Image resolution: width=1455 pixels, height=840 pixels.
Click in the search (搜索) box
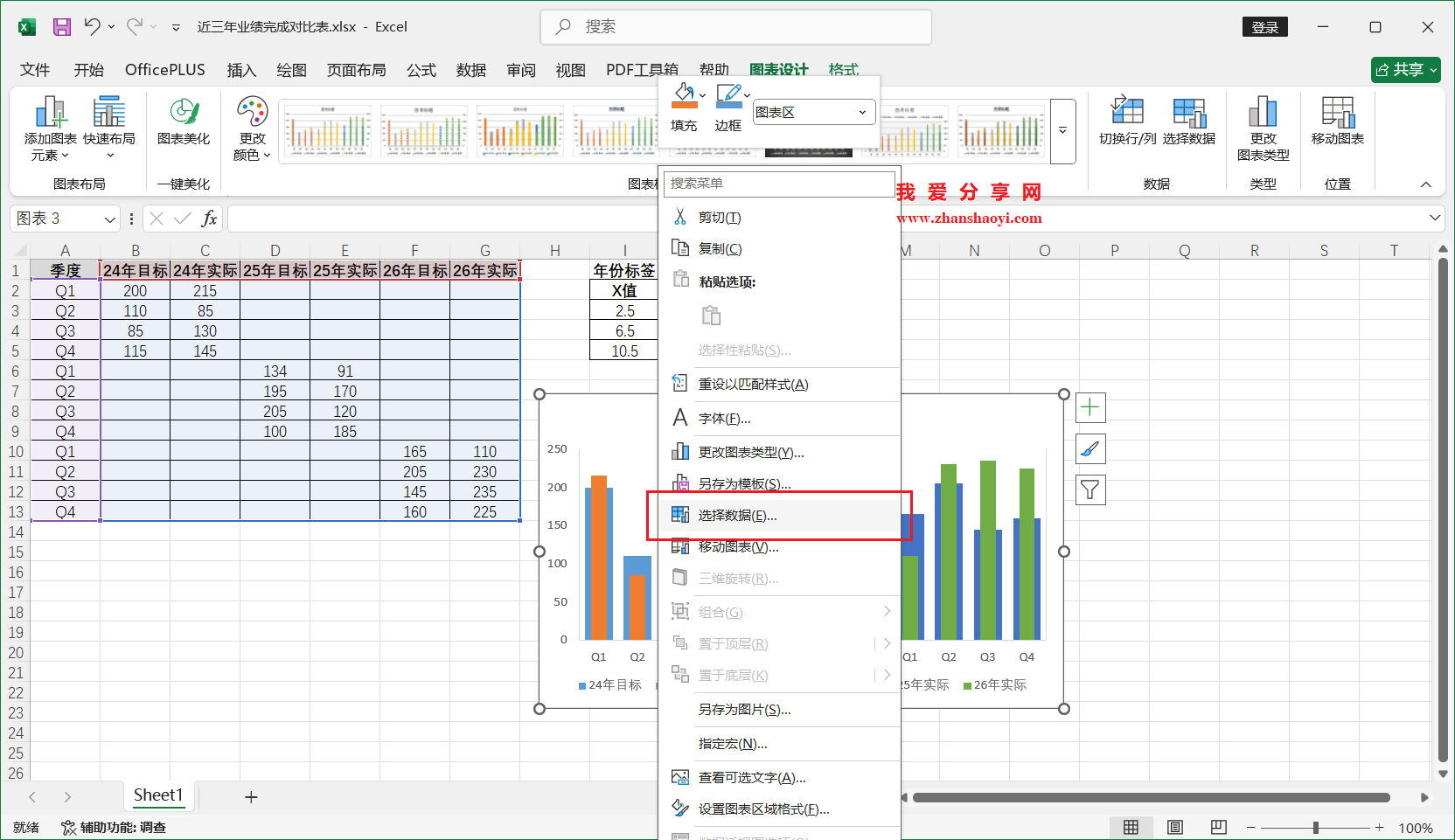pyautogui.click(x=736, y=27)
